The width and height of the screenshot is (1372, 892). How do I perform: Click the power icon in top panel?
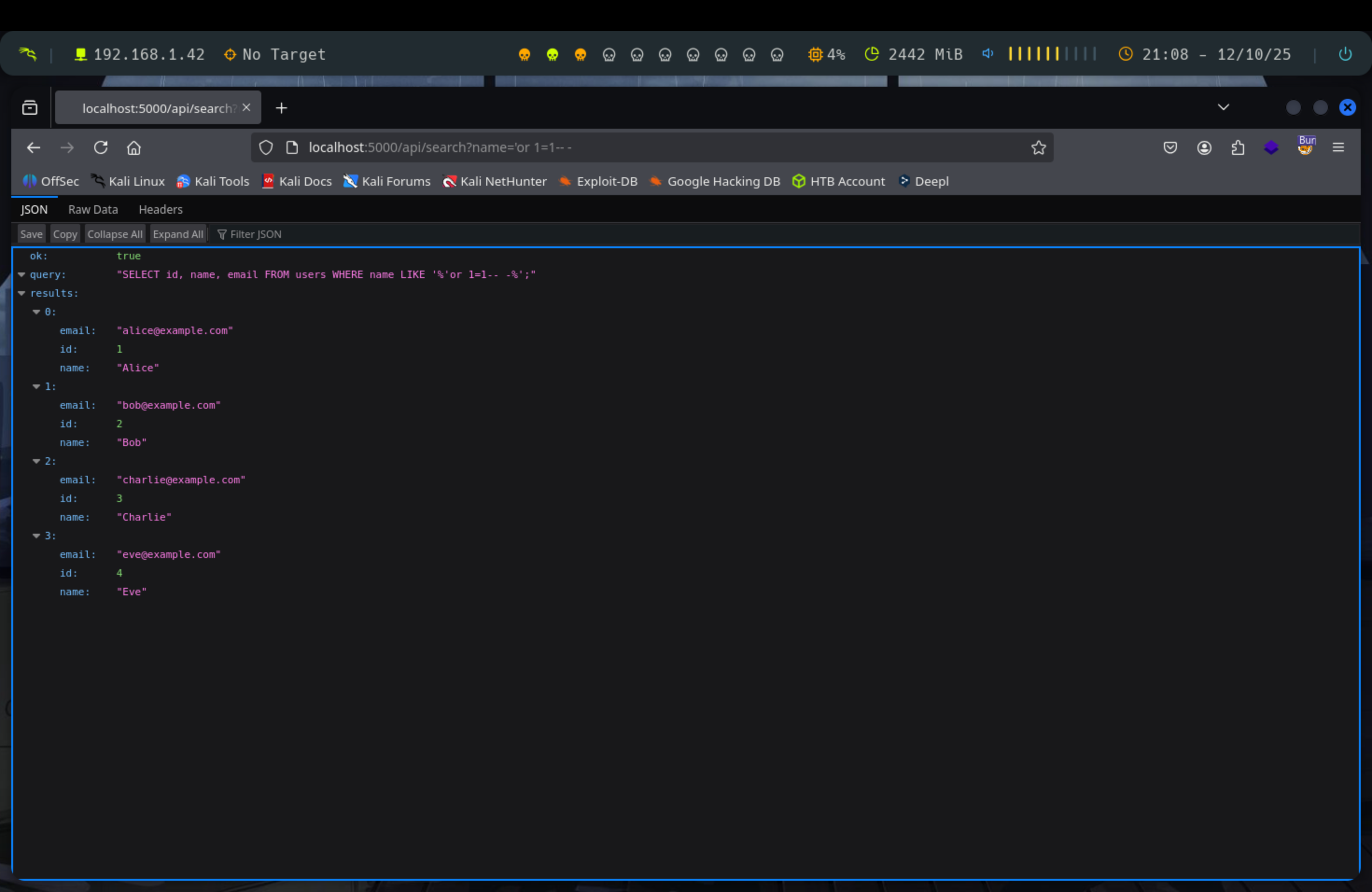tap(1345, 54)
